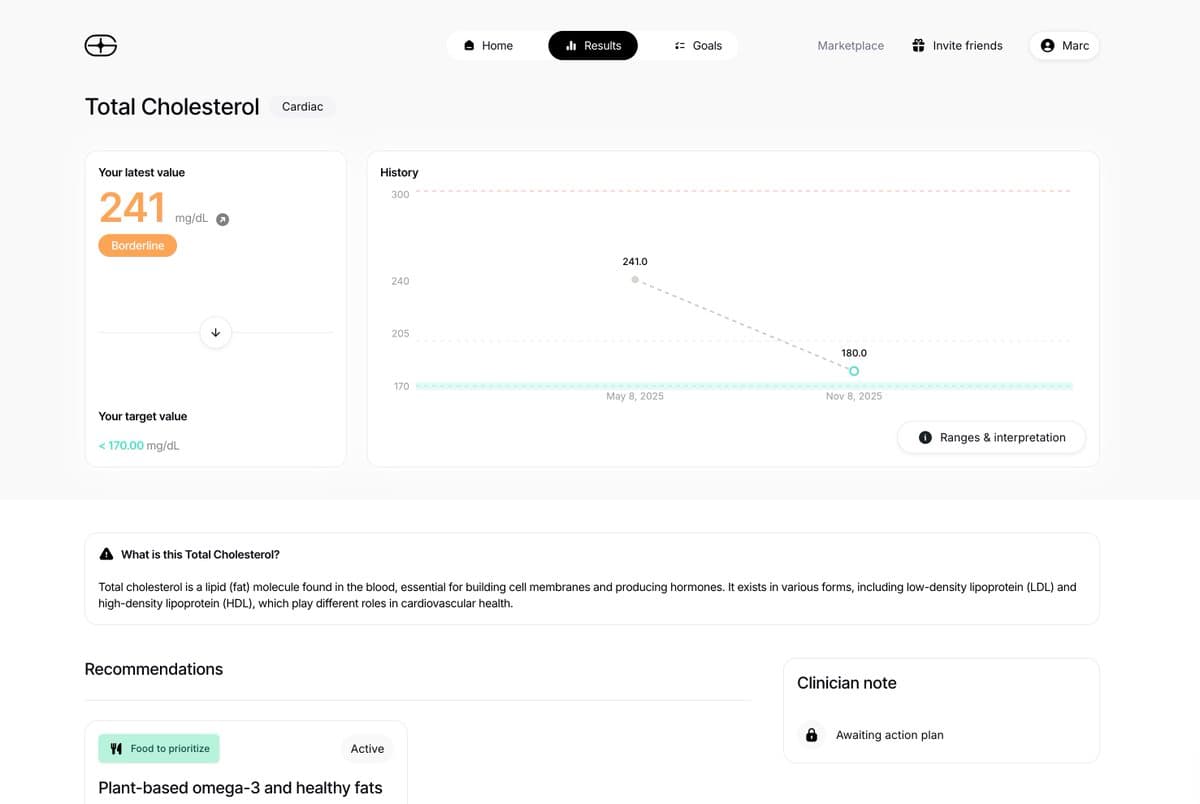
Task: Open the Results tab
Action: click(593, 46)
